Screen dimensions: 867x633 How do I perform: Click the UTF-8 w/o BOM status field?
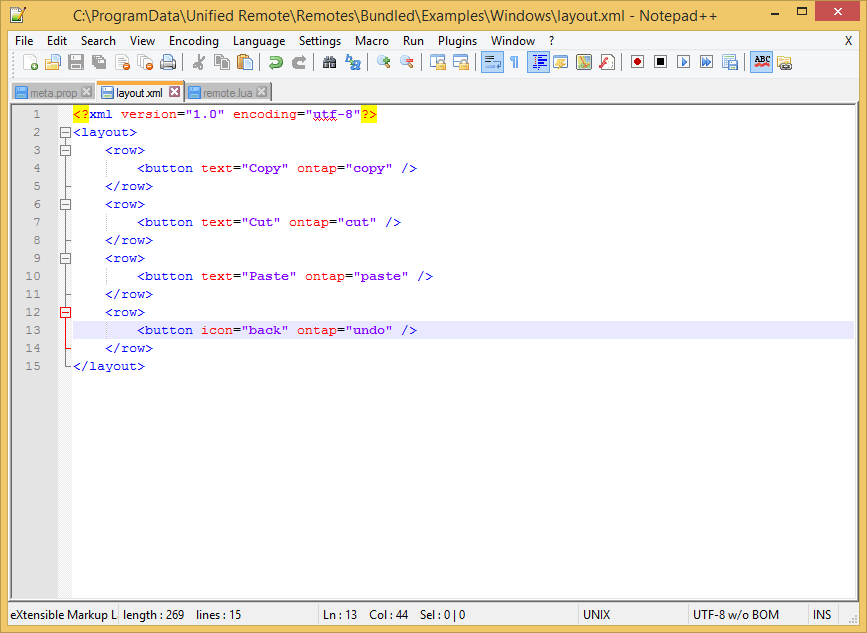click(x=748, y=615)
